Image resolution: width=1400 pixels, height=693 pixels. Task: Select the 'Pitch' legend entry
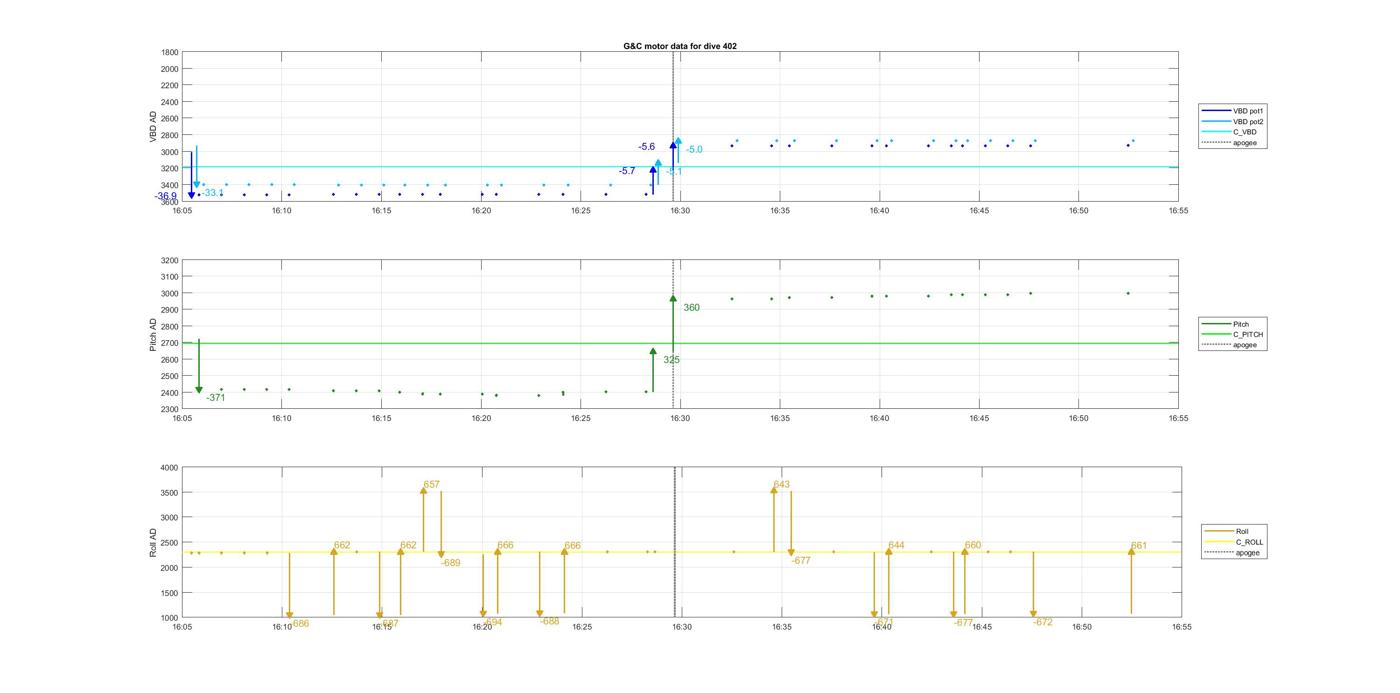point(1226,324)
